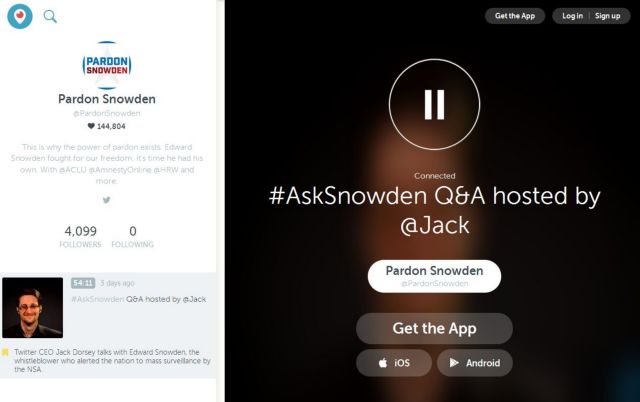Open the #AskSnowden hashtag in broadcast list
640x402 pixels.
pos(98,299)
